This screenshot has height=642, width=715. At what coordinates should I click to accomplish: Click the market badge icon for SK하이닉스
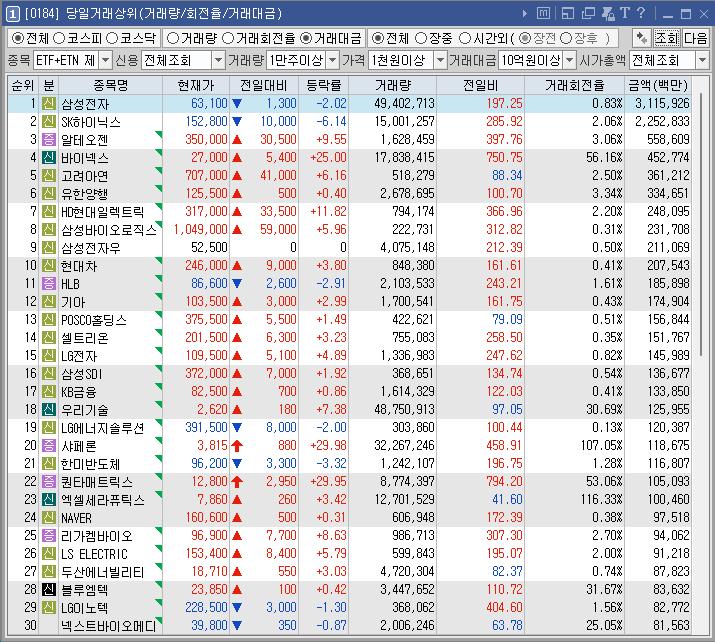click(x=49, y=122)
